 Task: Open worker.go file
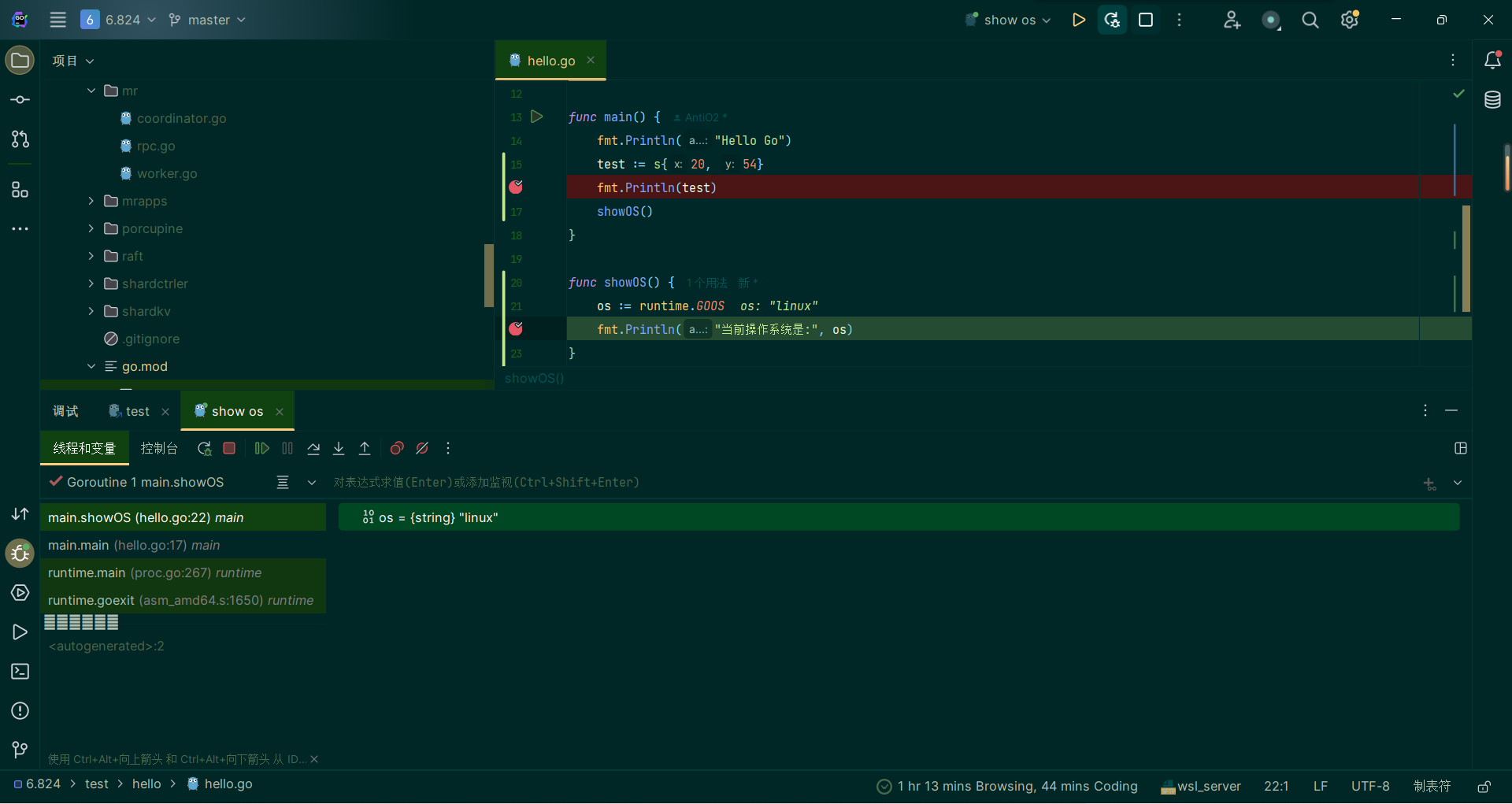coord(167,173)
